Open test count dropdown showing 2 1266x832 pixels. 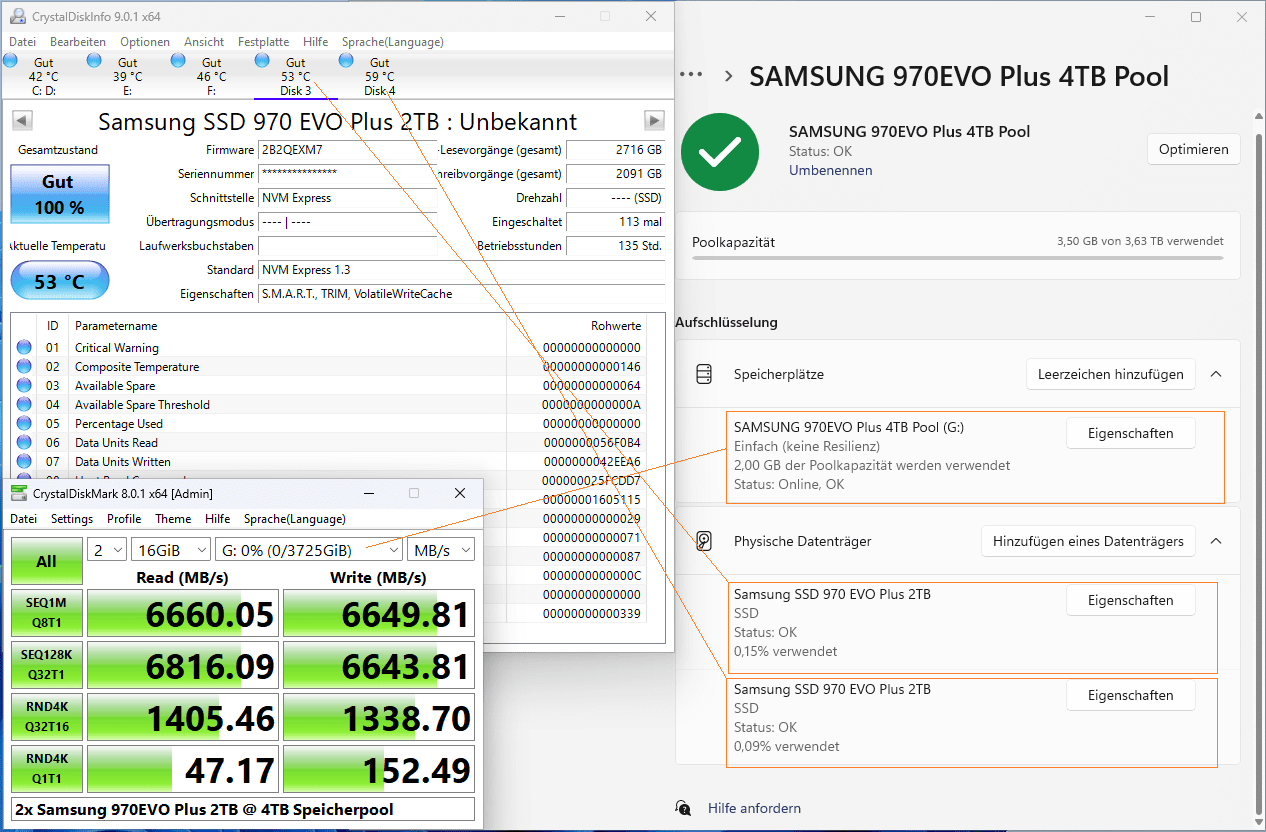click(107, 550)
